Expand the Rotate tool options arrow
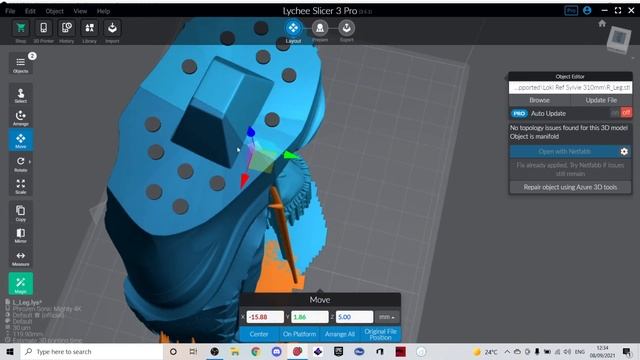Viewport: 640px width, 360px height. tap(30, 162)
